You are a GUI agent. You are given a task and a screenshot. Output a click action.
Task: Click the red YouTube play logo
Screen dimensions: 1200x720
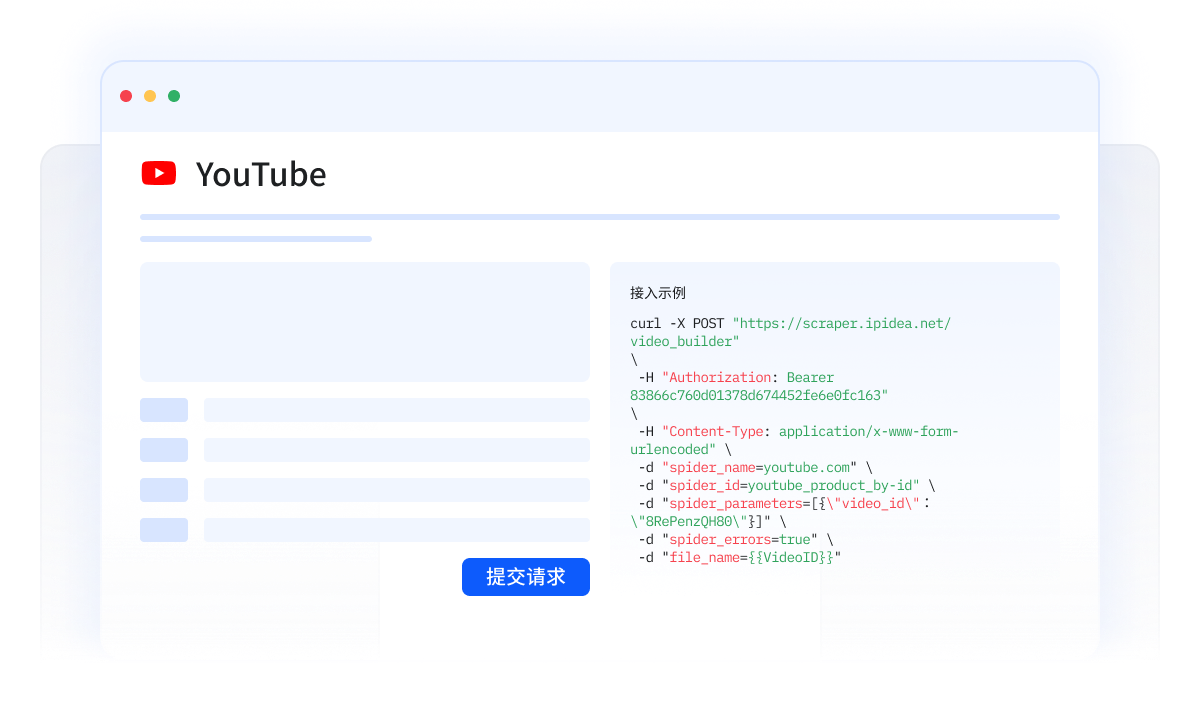click(x=159, y=174)
